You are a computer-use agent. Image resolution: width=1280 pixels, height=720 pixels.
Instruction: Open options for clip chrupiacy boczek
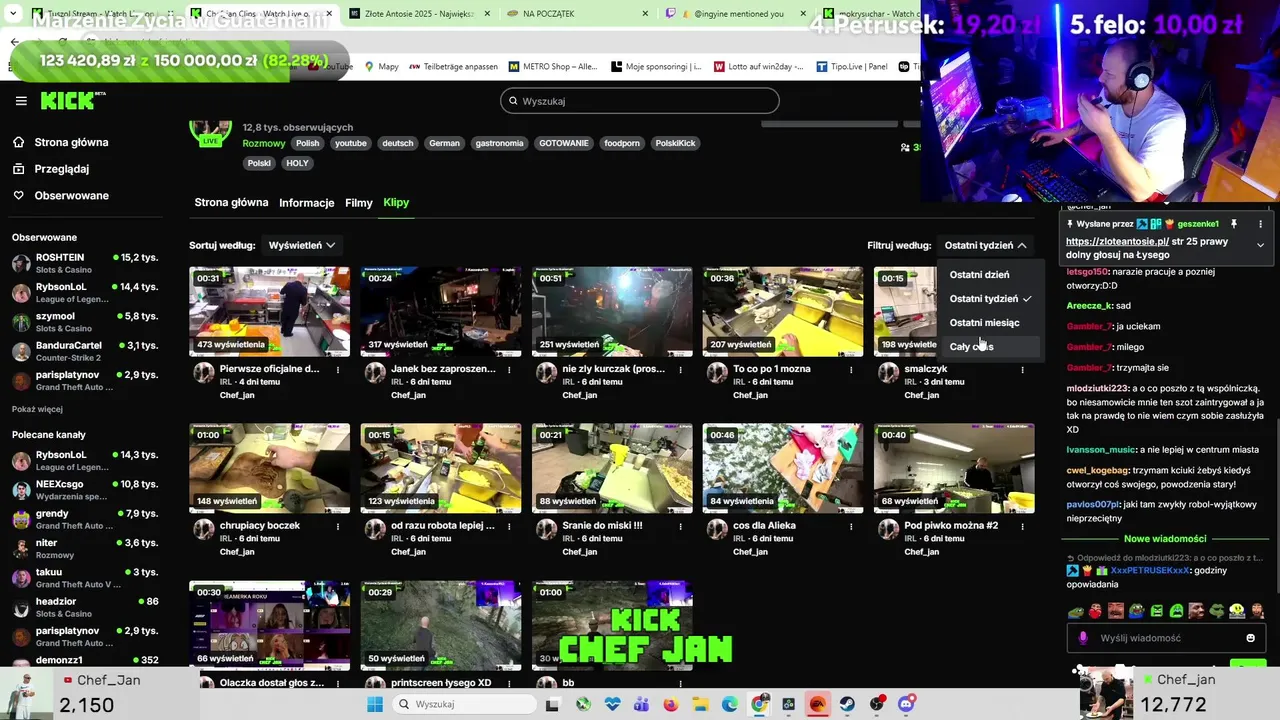pos(338,526)
